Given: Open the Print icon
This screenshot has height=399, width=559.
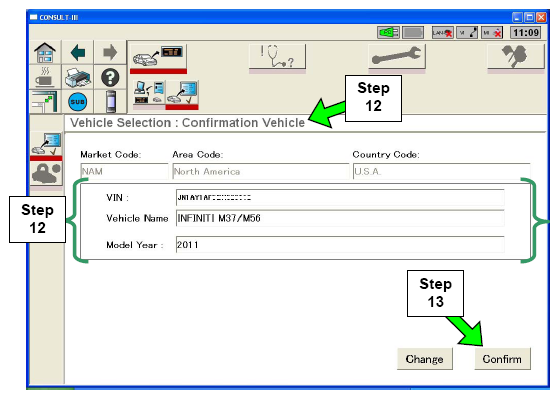Looking at the screenshot, I should (x=78, y=77).
